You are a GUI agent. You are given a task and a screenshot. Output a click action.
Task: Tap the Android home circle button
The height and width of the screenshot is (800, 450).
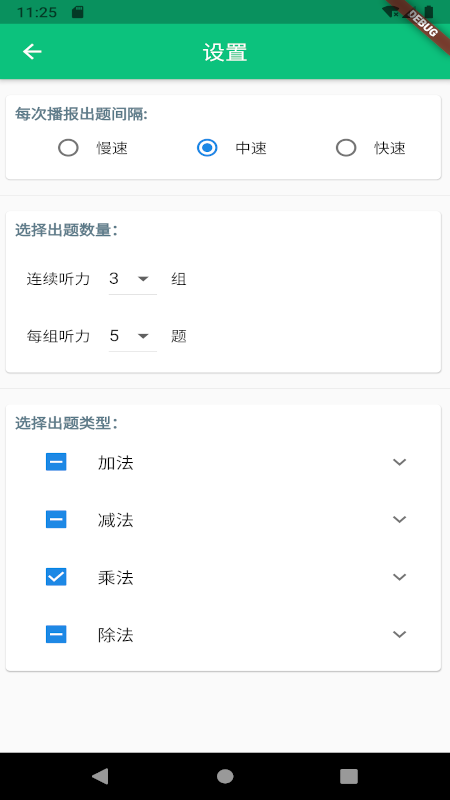[x=225, y=776]
